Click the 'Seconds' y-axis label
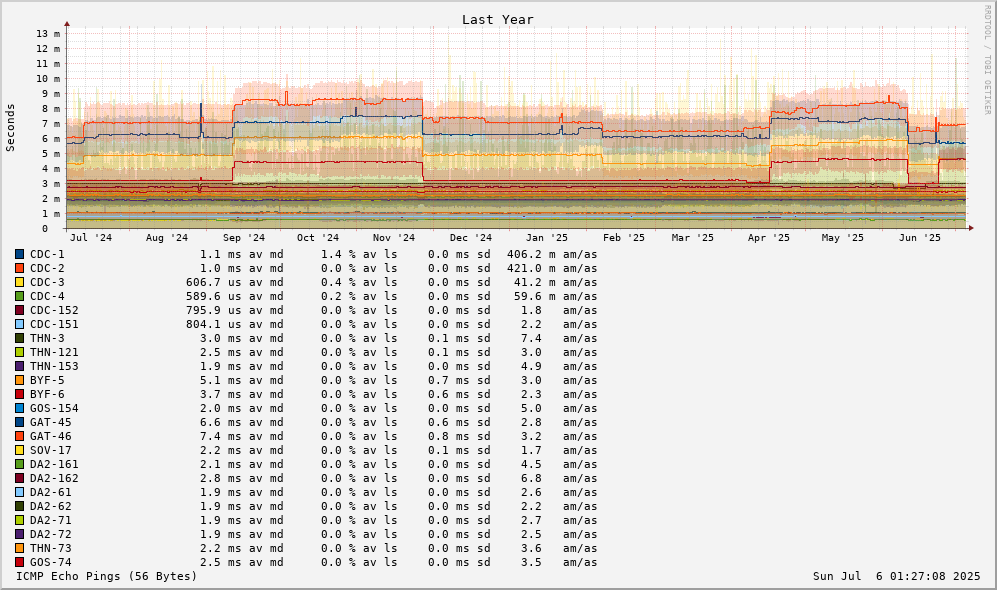This screenshot has height=590, width=997. 10,128
